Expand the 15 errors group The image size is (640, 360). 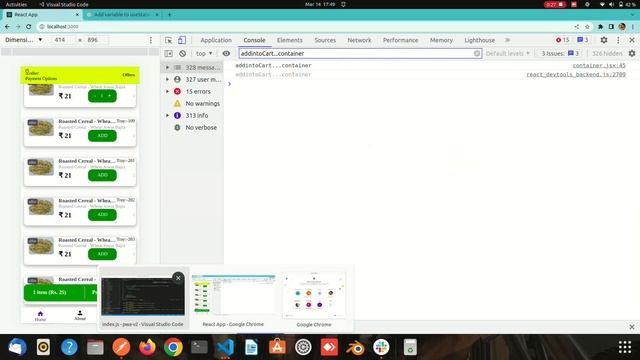point(167,91)
